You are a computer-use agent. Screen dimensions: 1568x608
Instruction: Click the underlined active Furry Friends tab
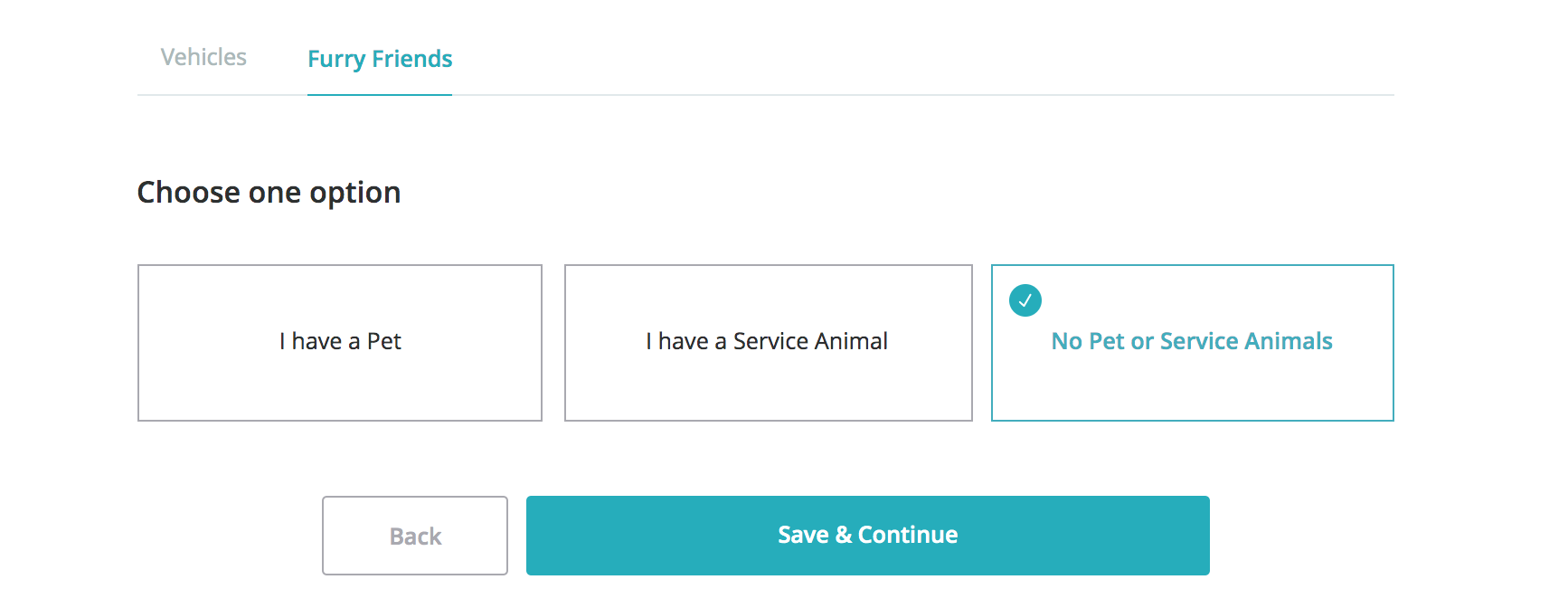pyautogui.click(x=380, y=59)
